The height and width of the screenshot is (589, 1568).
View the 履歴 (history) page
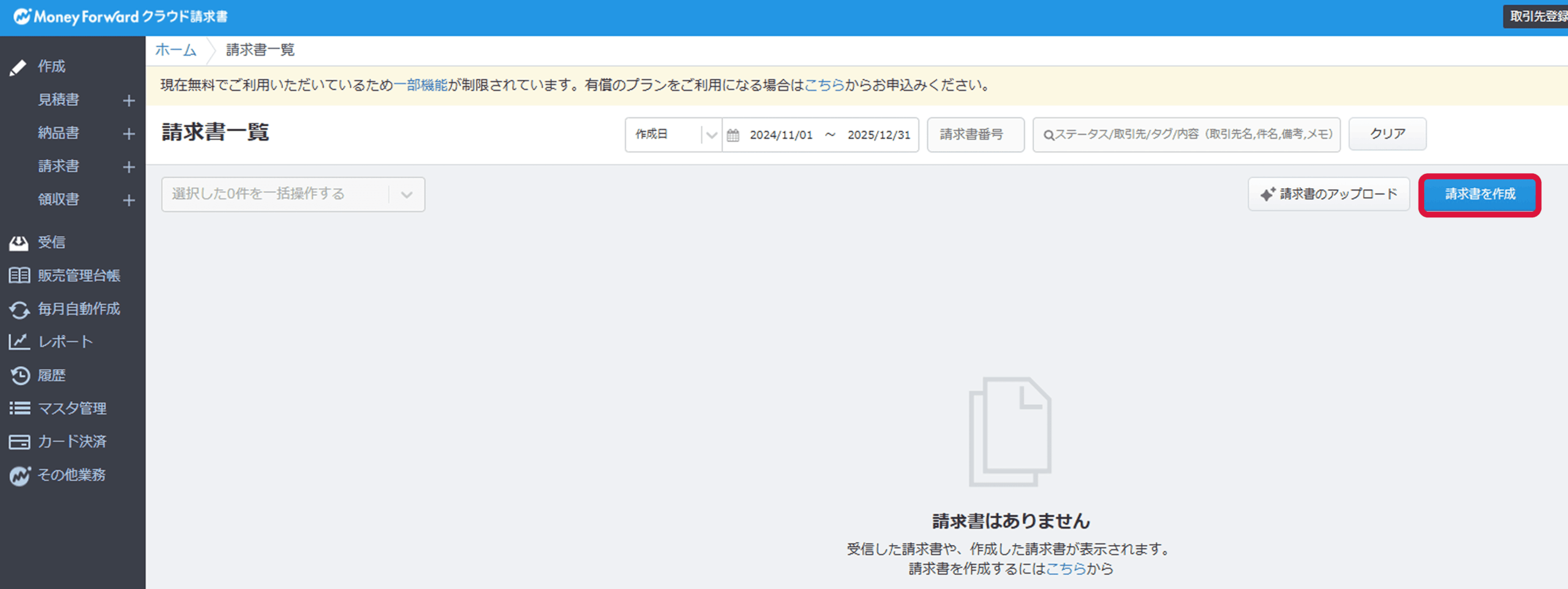[51, 375]
